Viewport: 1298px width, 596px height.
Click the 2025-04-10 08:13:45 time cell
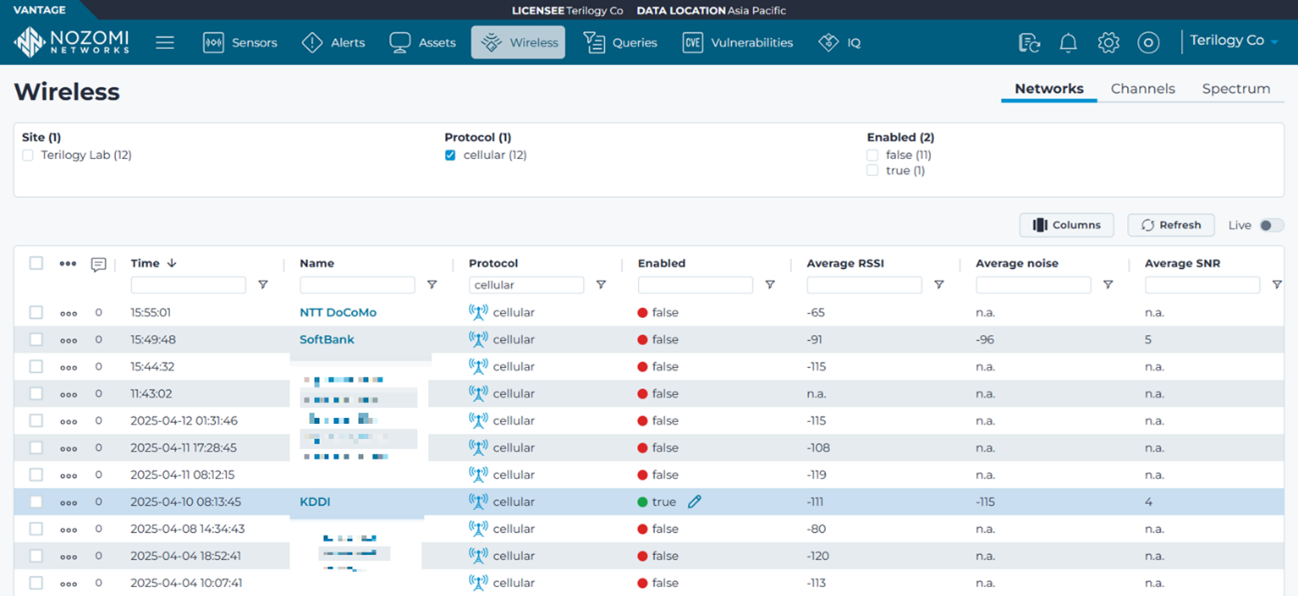186,502
